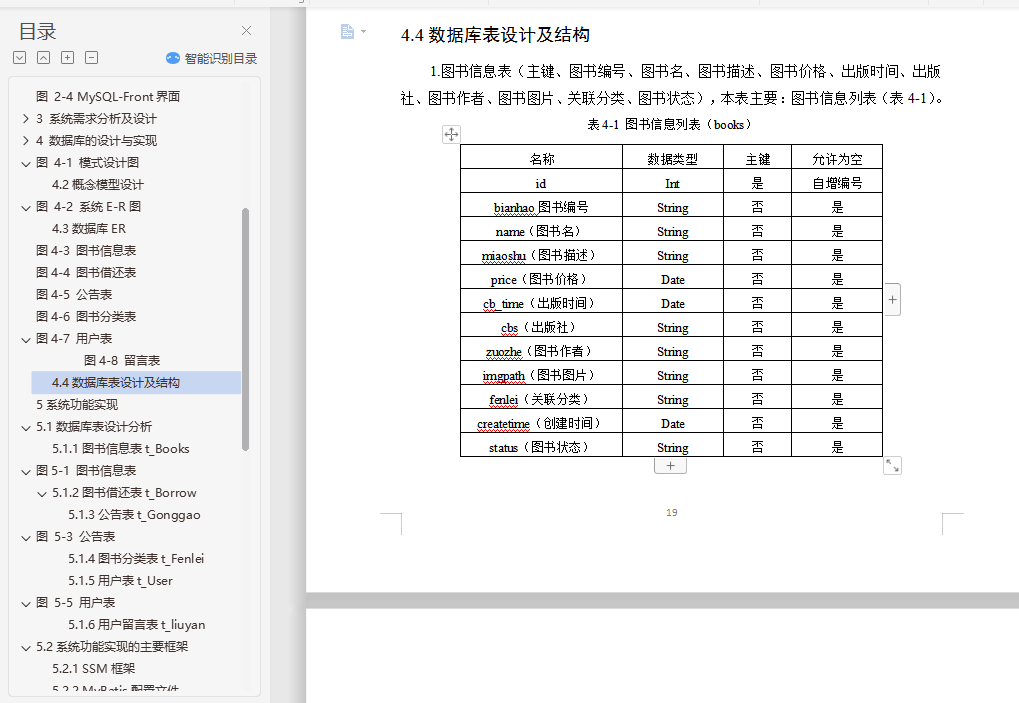
Task: Expand the 3 系统需求分析及设计 outline item
Action: [25, 119]
